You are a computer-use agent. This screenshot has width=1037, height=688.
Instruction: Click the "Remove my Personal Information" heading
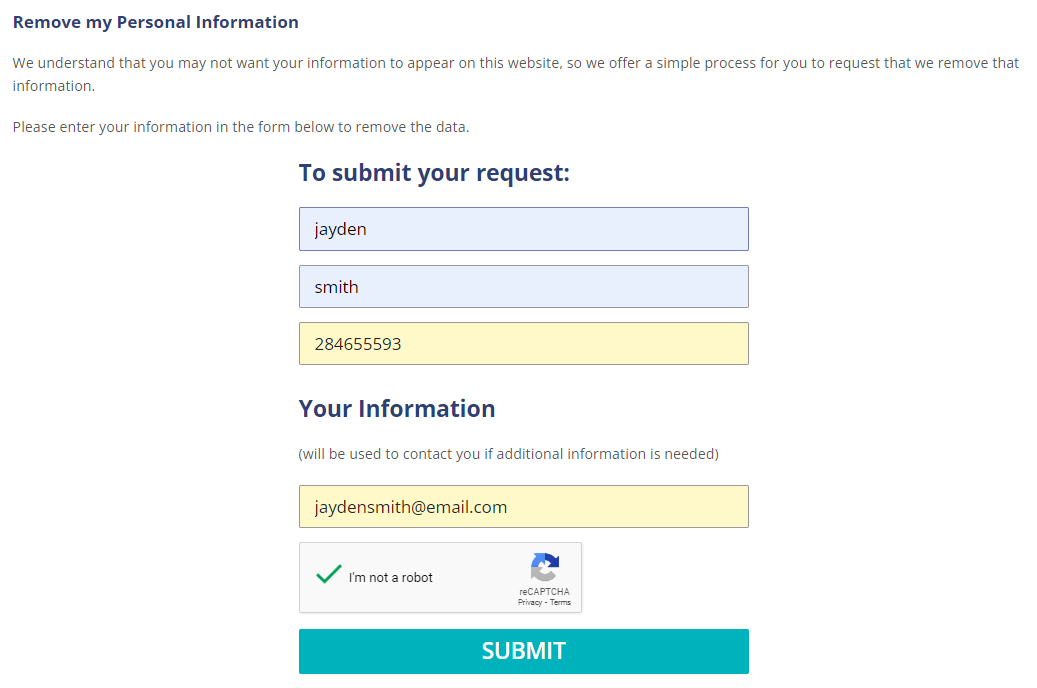coord(155,22)
